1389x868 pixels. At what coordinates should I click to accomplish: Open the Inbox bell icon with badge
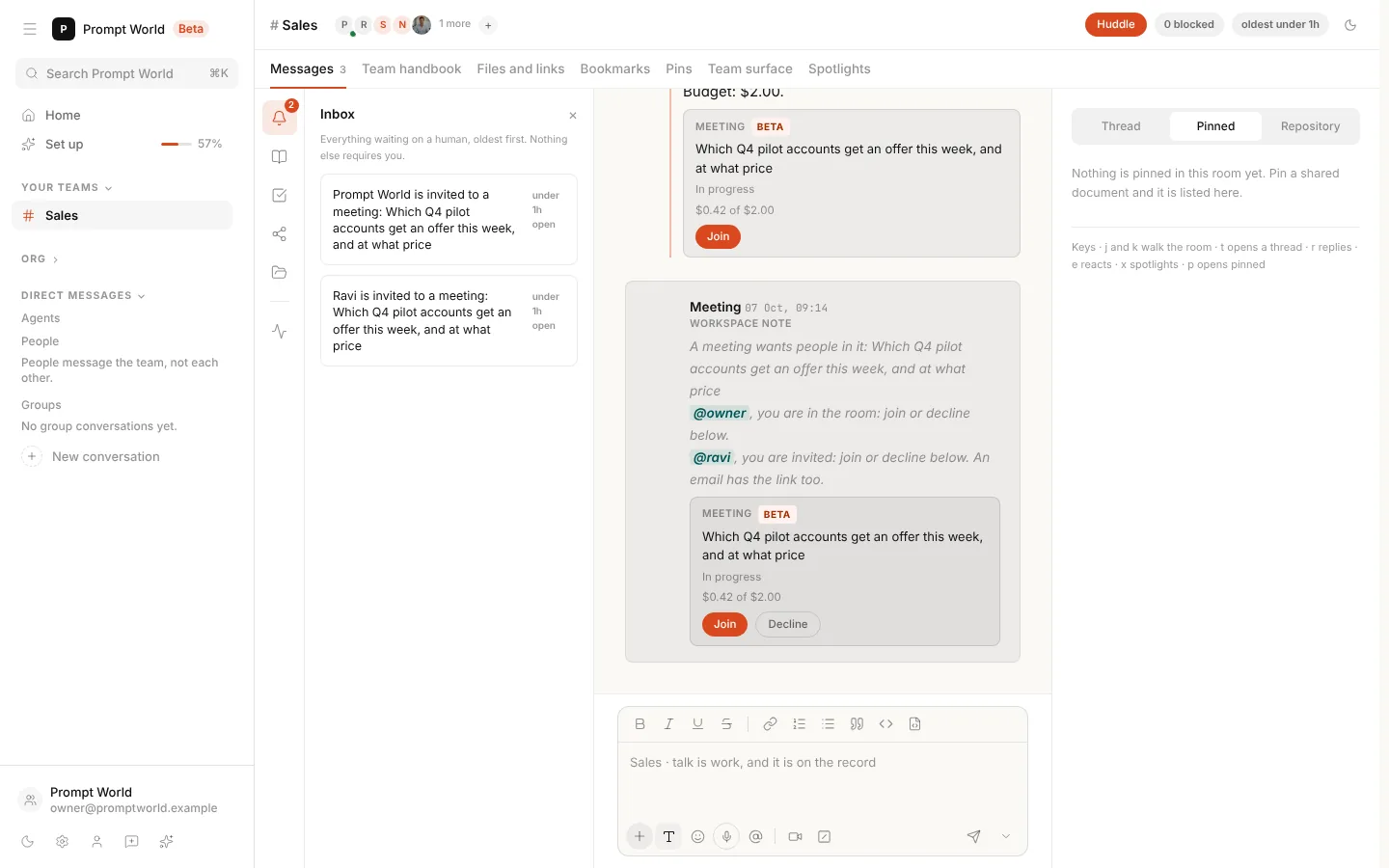coord(280,118)
